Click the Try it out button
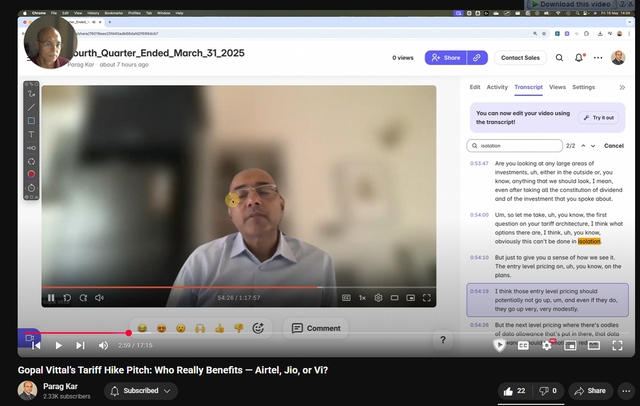 coord(599,117)
